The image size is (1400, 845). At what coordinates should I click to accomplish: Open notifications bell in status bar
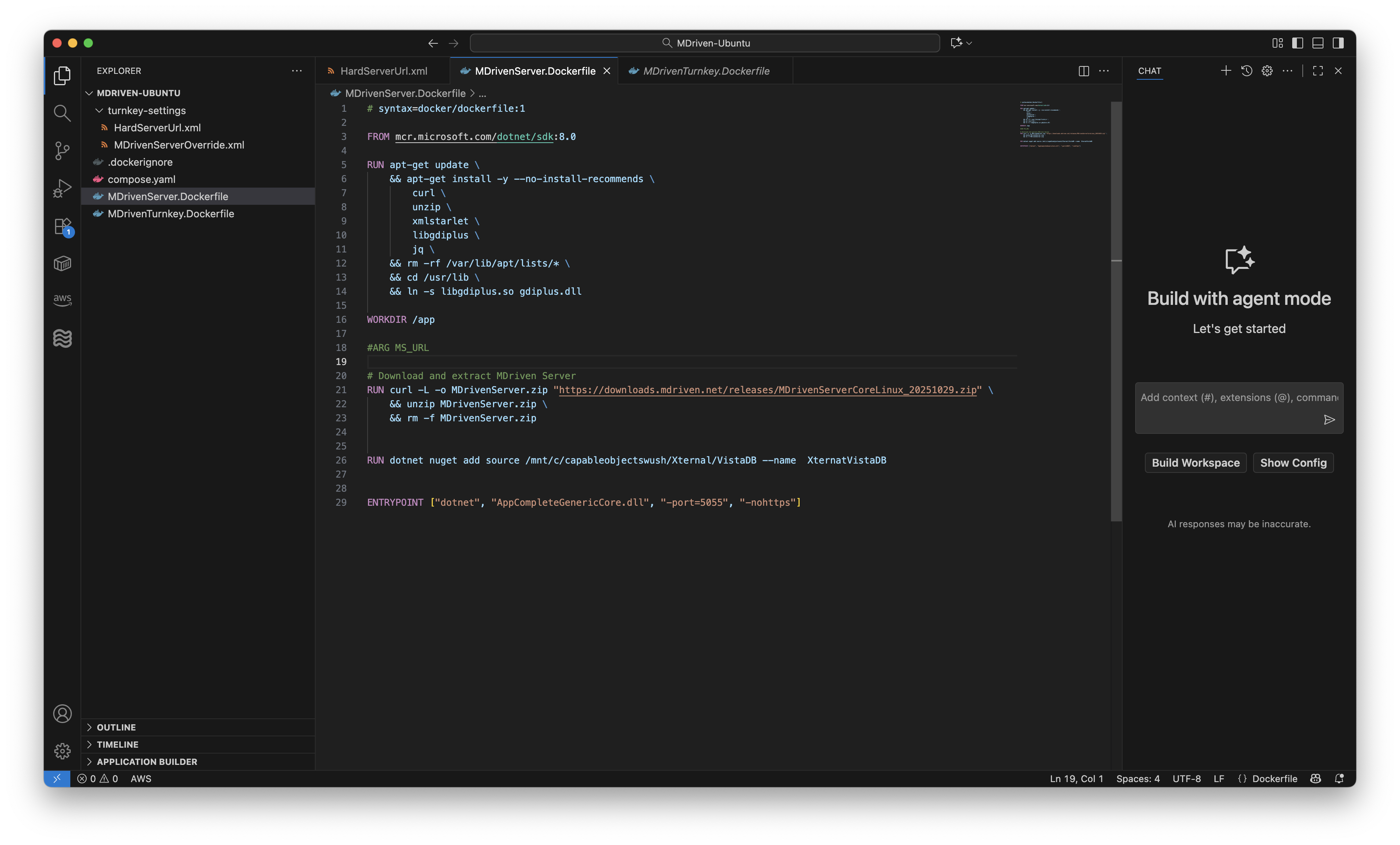[x=1339, y=779]
